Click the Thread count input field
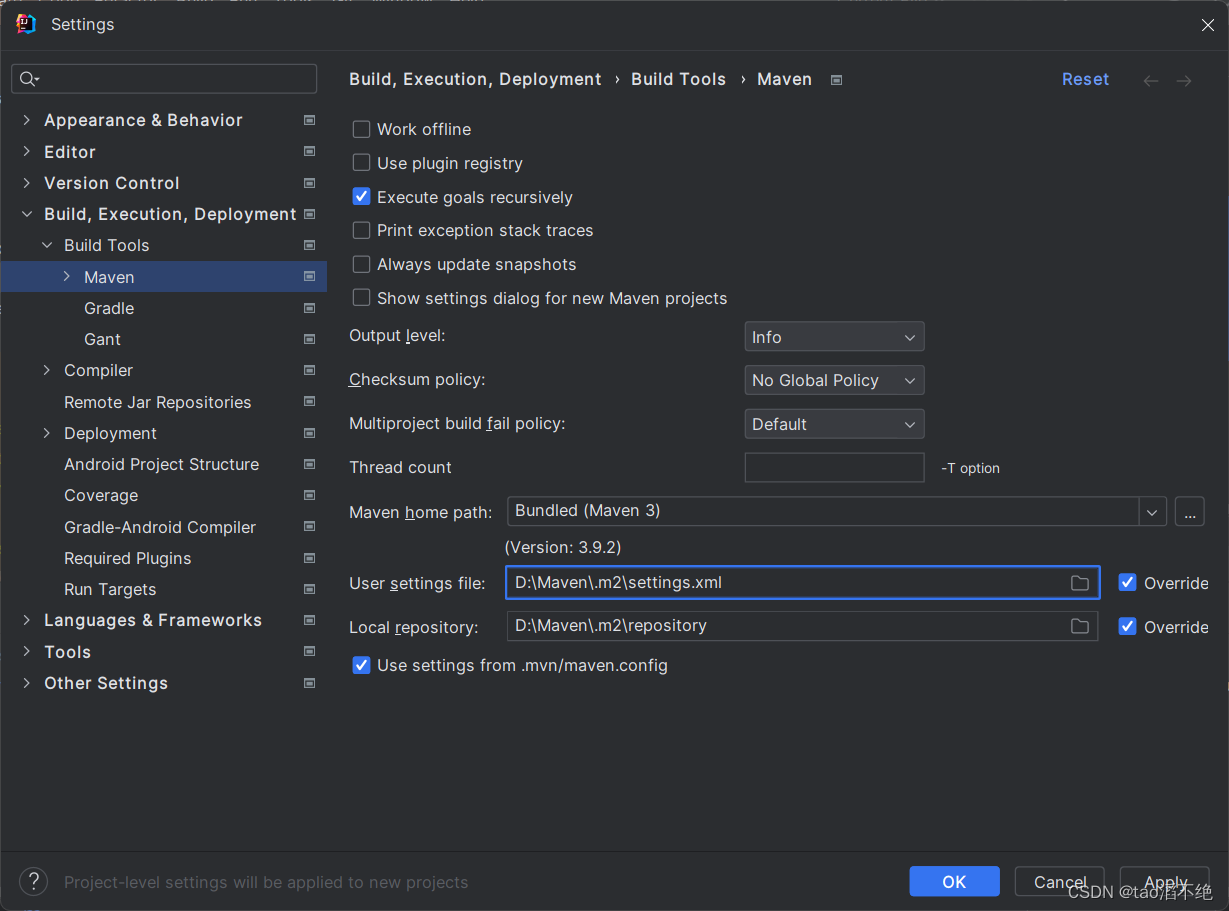Image resolution: width=1229 pixels, height=911 pixels. pos(834,467)
